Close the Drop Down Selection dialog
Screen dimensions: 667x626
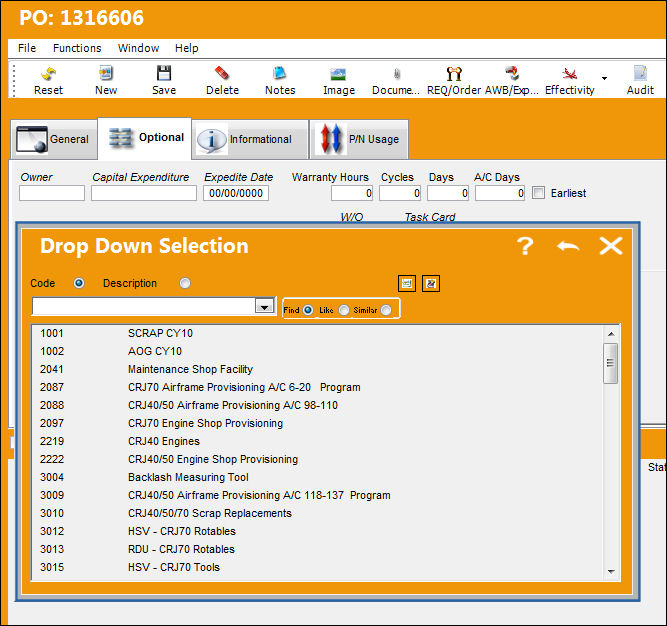611,246
